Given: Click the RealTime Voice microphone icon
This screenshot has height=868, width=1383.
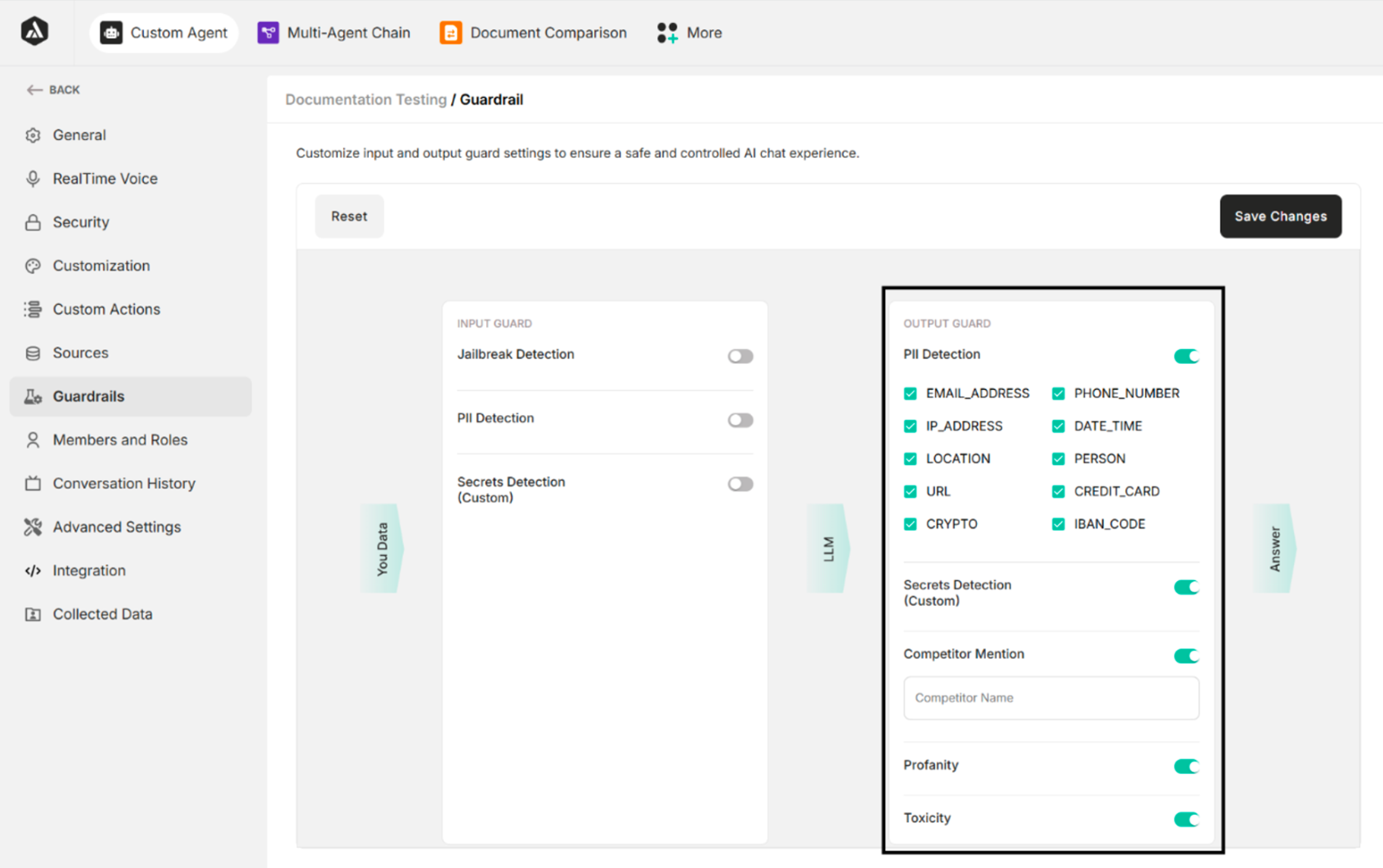Looking at the screenshot, I should tap(33, 179).
